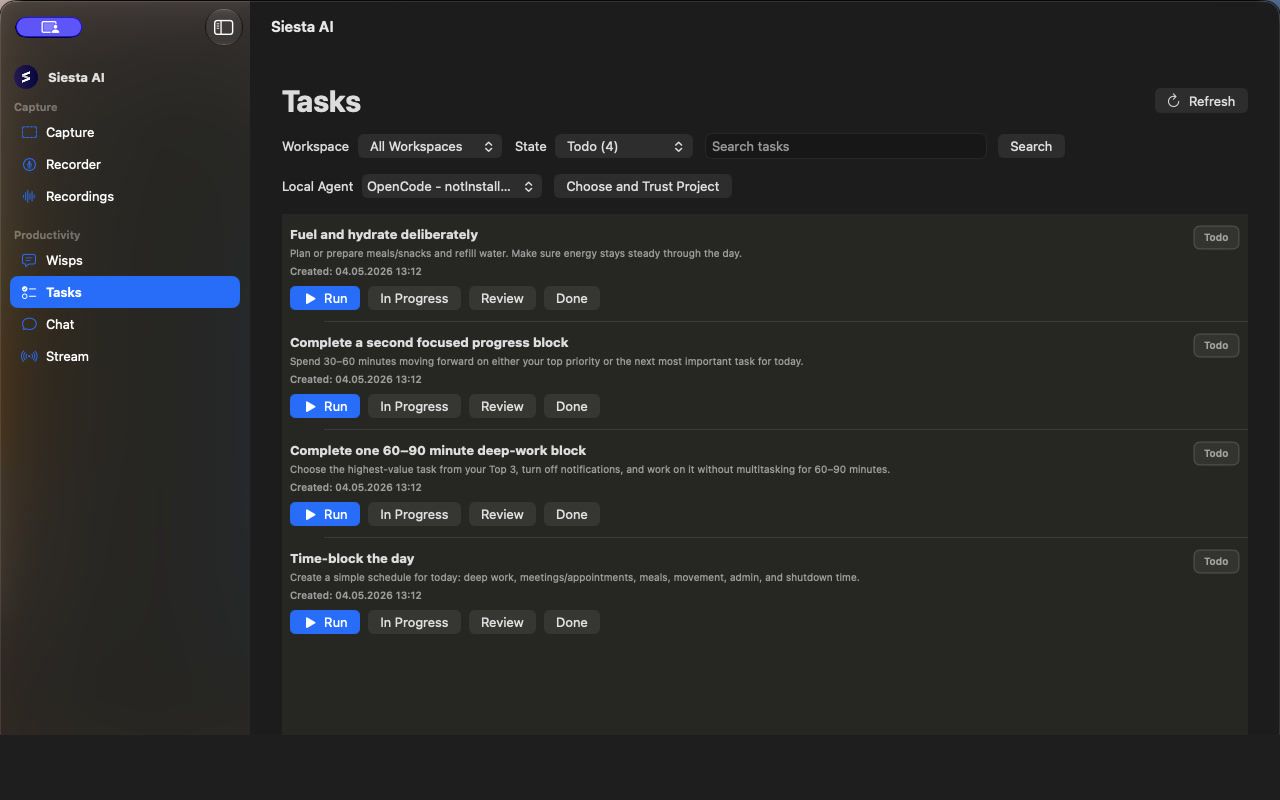Image resolution: width=1280 pixels, height=800 pixels.
Task: Open Wisps in the sidebar
Action: click(x=125, y=260)
